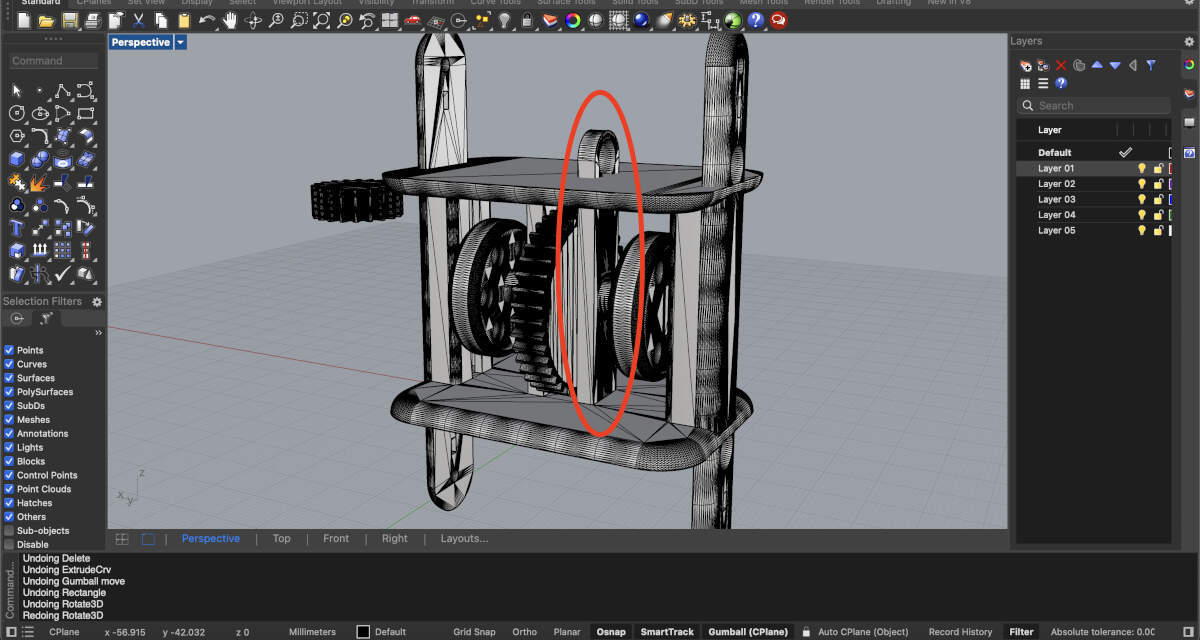
Task: Delete layer with the red X icon
Action: click(x=1061, y=65)
